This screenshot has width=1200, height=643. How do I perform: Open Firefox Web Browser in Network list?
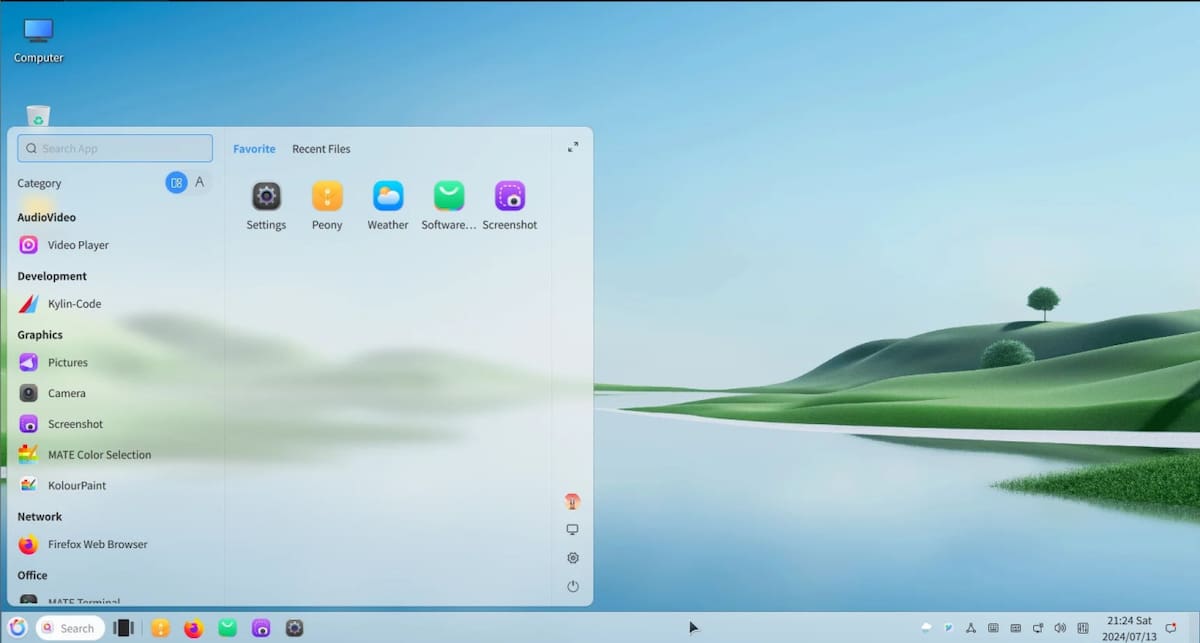tap(97, 545)
